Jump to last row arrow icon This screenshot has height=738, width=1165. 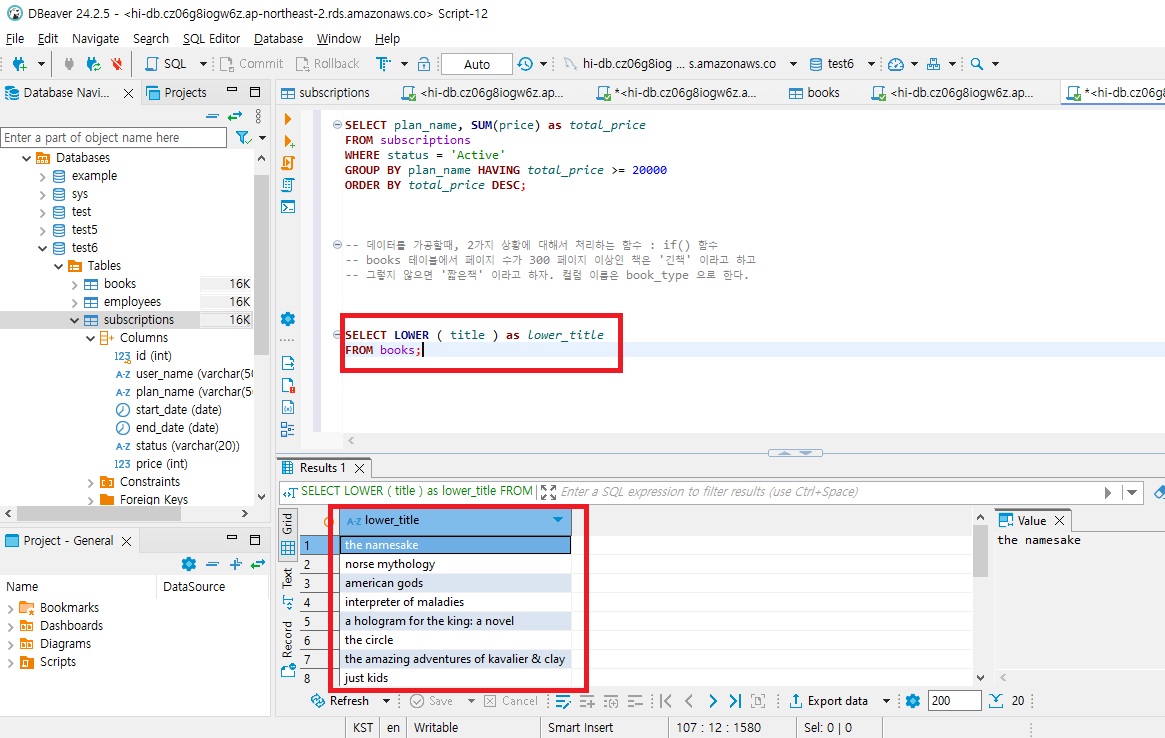coord(735,701)
